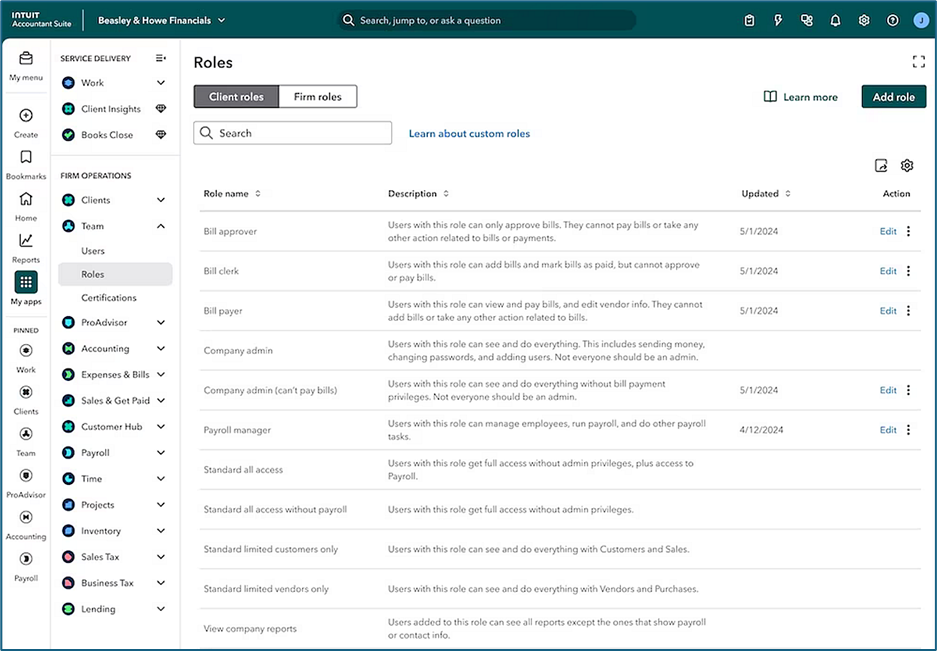Open Bookmarks in left rail
Screen dimensions: 937x651
(x=26, y=158)
